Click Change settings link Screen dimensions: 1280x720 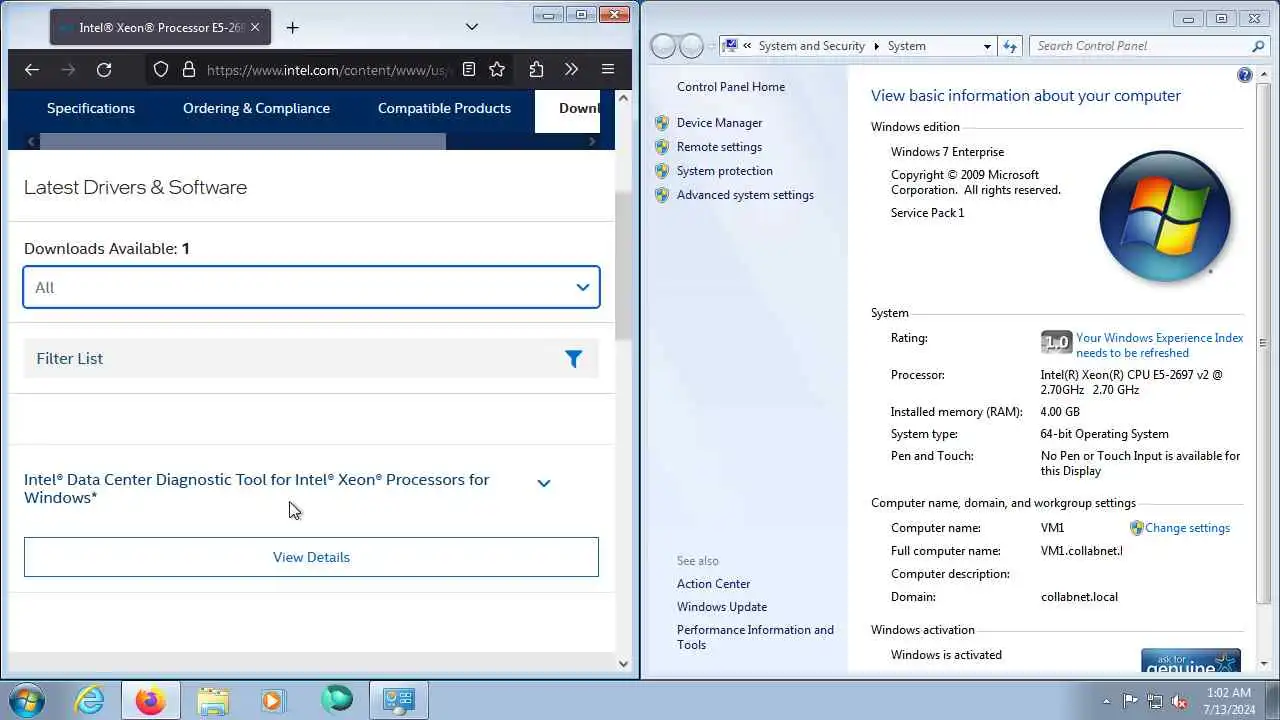point(1187,528)
